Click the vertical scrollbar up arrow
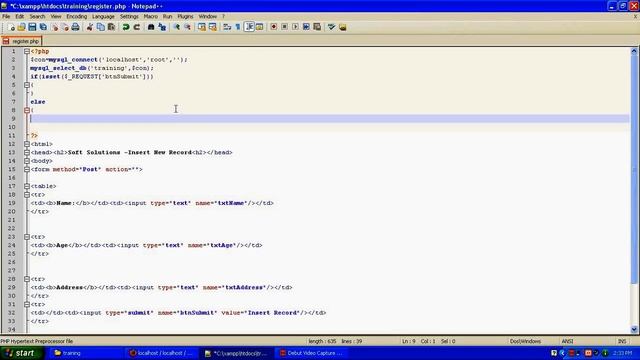 [634, 51]
